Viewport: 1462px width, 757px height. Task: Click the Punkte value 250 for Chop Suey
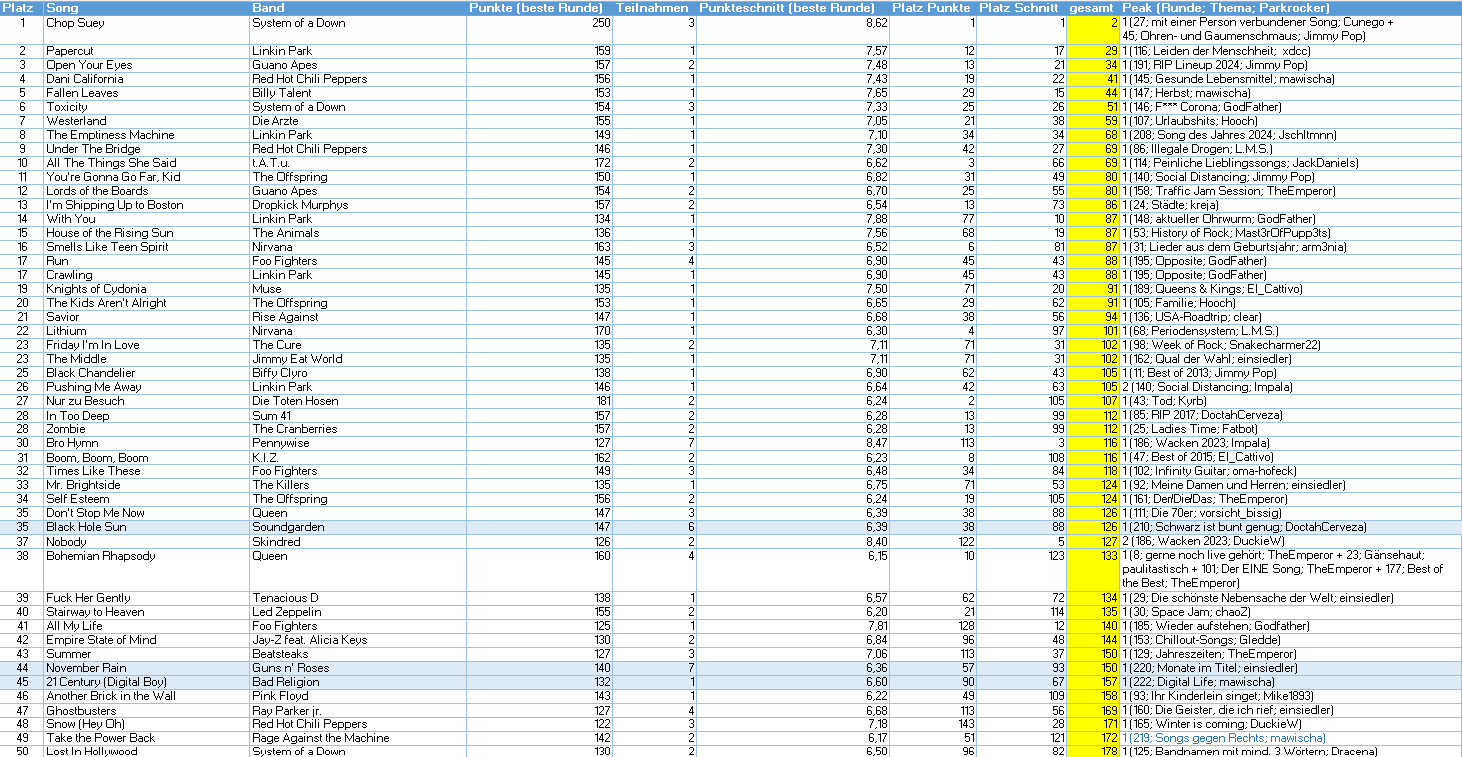601,23
